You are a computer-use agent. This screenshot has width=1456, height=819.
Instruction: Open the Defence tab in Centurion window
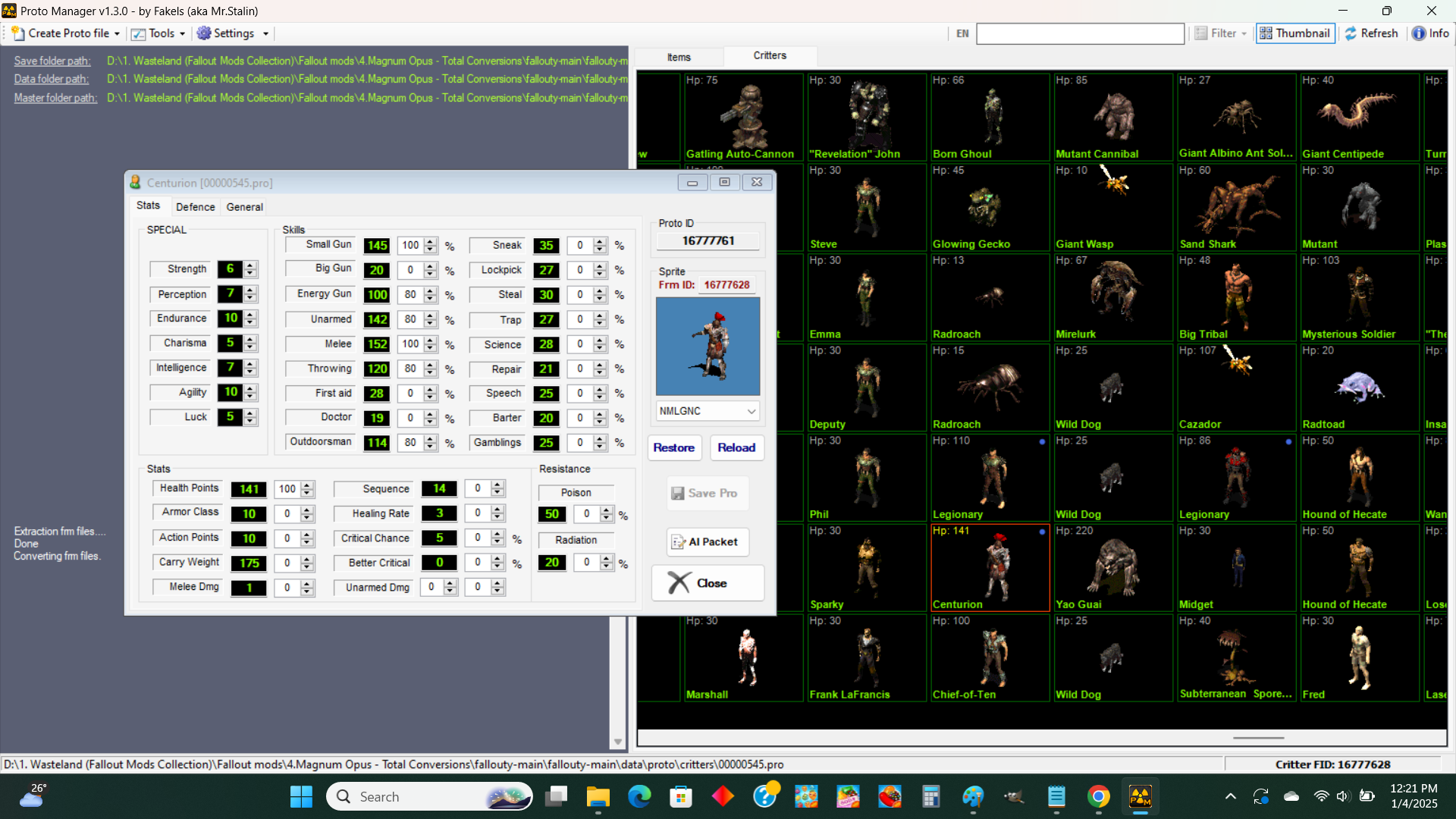195,207
